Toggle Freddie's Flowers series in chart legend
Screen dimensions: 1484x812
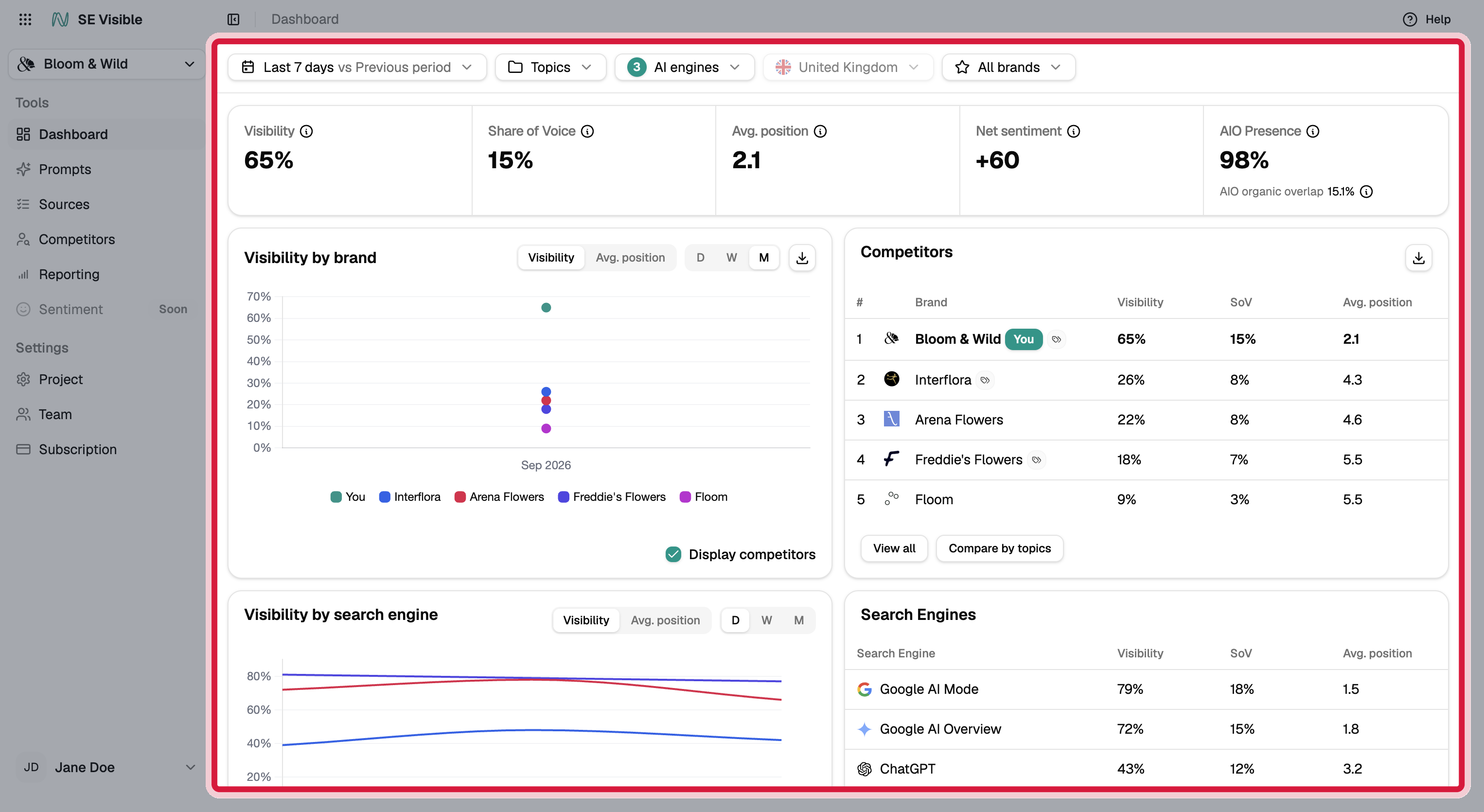612,497
